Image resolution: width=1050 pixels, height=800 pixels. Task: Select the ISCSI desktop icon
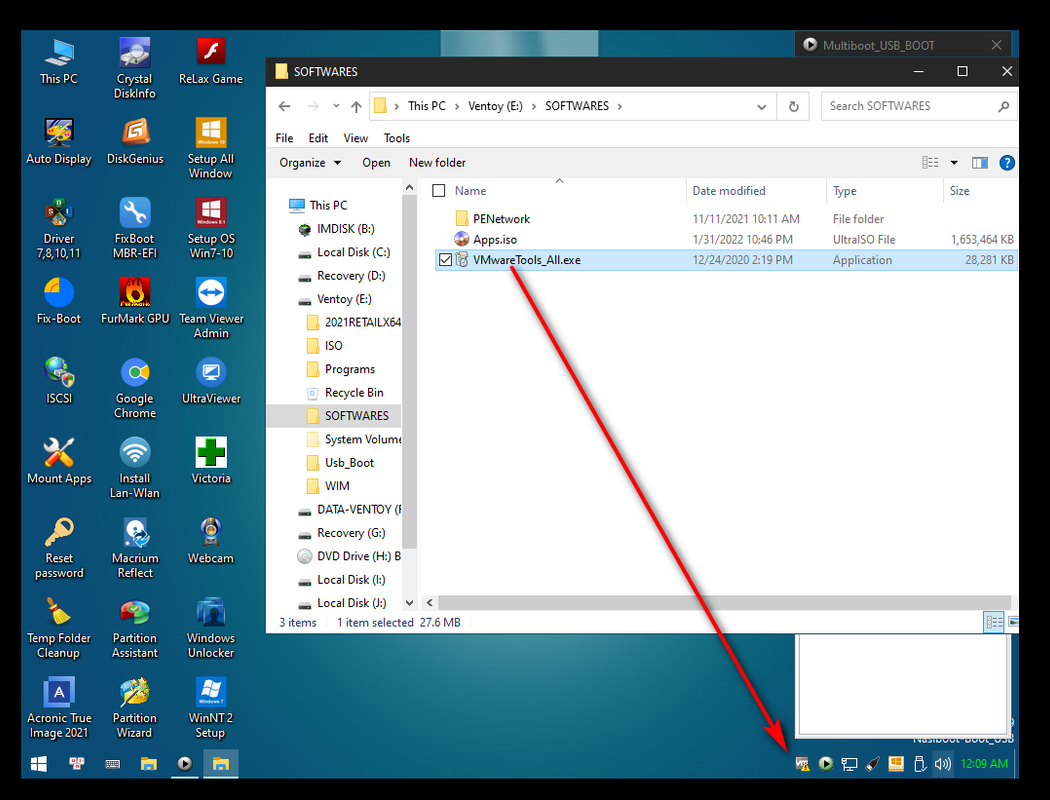(x=59, y=381)
